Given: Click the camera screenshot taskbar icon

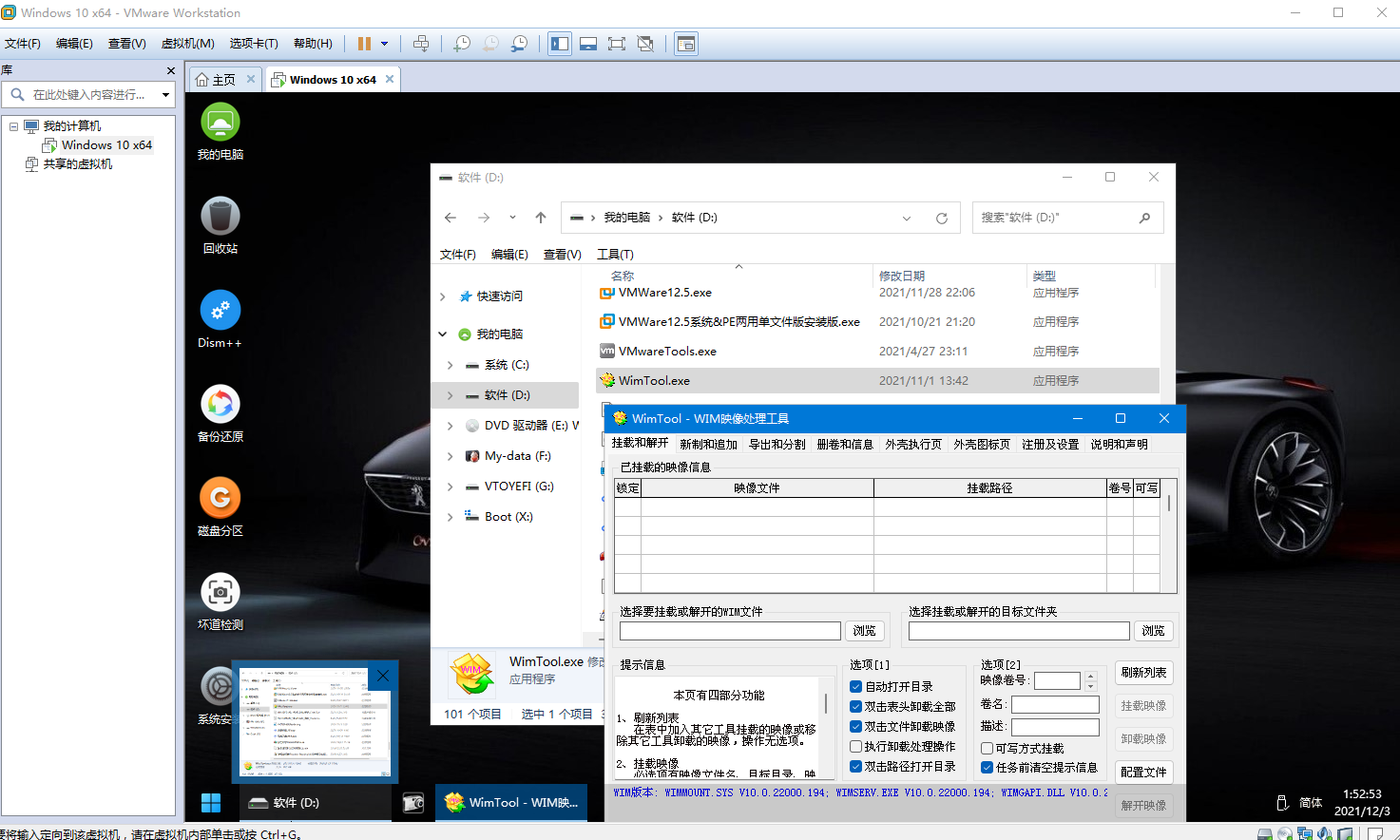Looking at the screenshot, I should pyautogui.click(x=413, y=803).
